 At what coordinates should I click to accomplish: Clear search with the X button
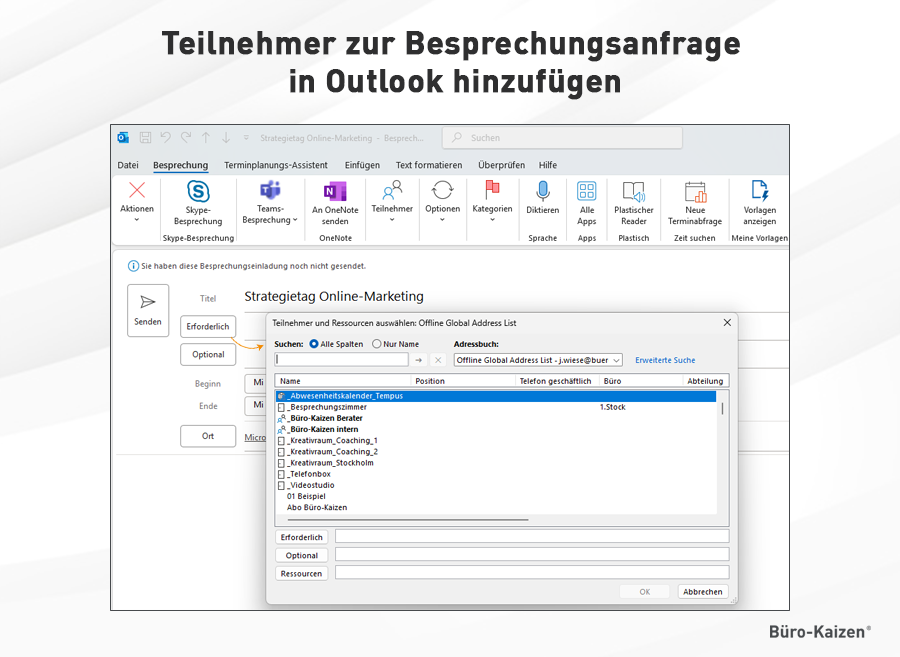coord(438,360)
